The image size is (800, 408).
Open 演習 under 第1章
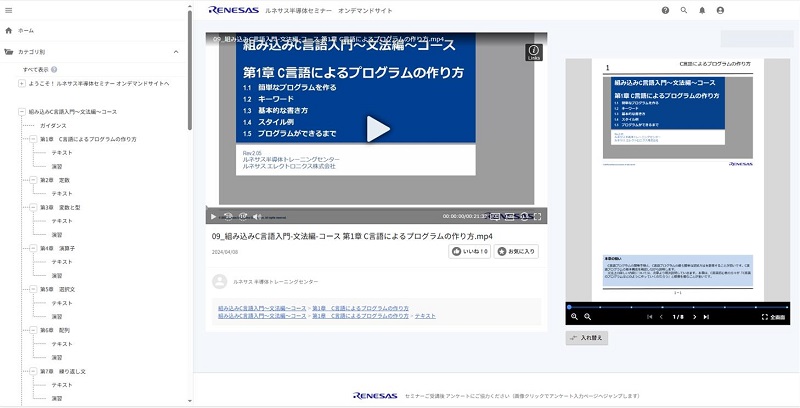click(57, 166)
